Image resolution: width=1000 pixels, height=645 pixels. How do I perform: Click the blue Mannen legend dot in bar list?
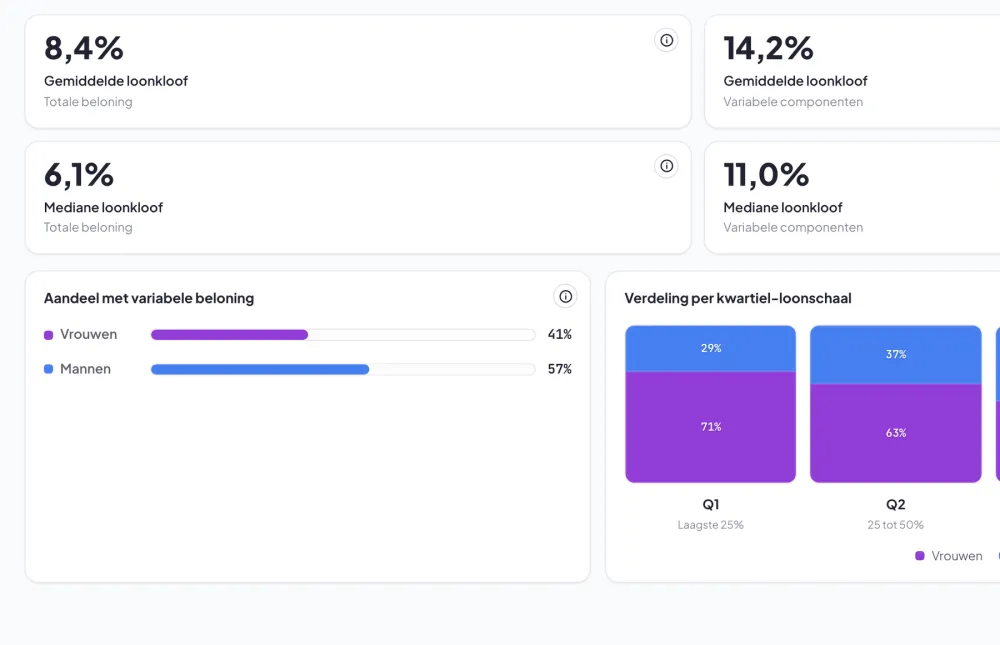click(48, 369)
